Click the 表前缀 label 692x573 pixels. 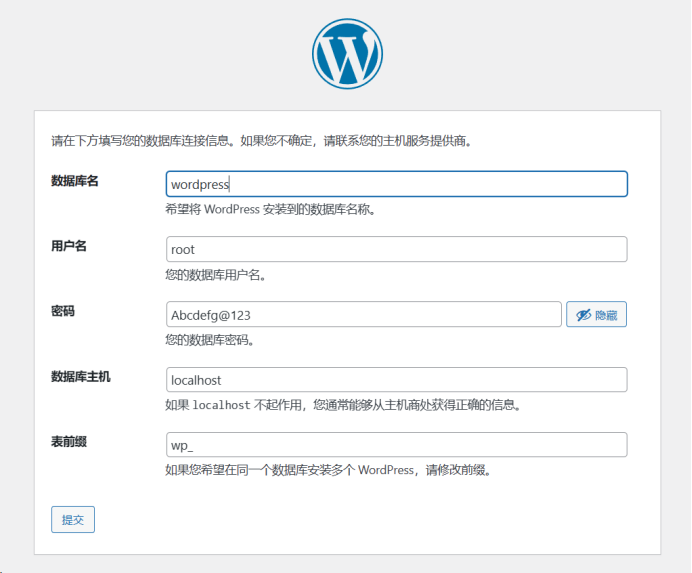pyautogui.click(x=69, y=441)
